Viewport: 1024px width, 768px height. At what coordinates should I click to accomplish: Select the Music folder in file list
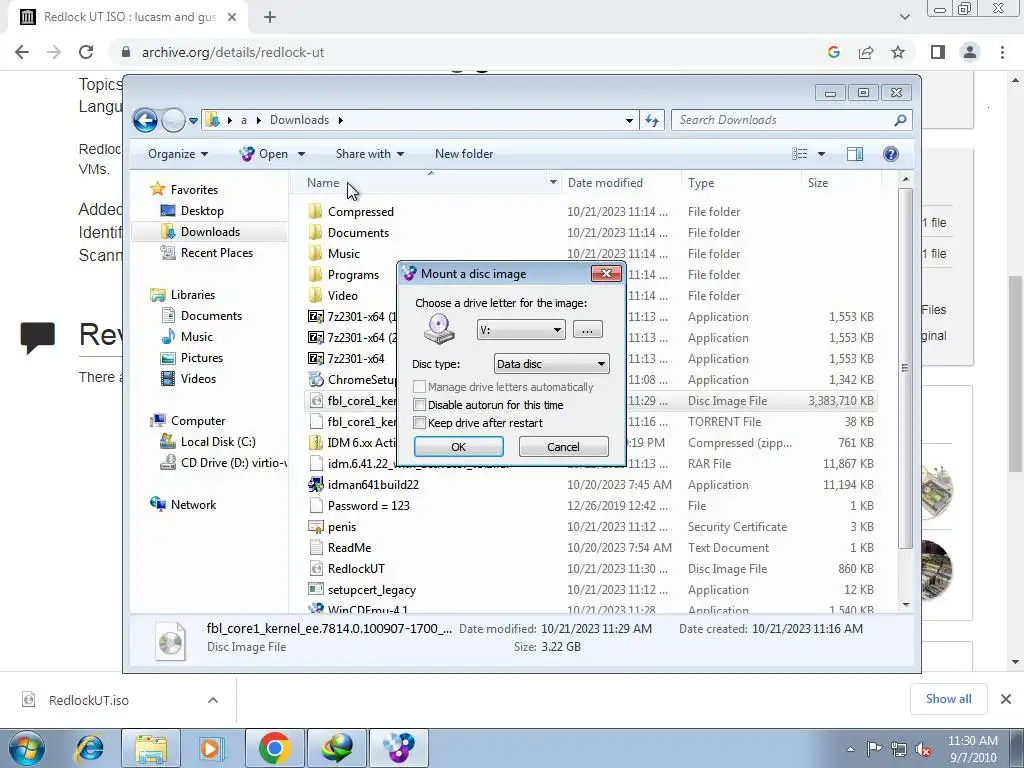[344, 254]
